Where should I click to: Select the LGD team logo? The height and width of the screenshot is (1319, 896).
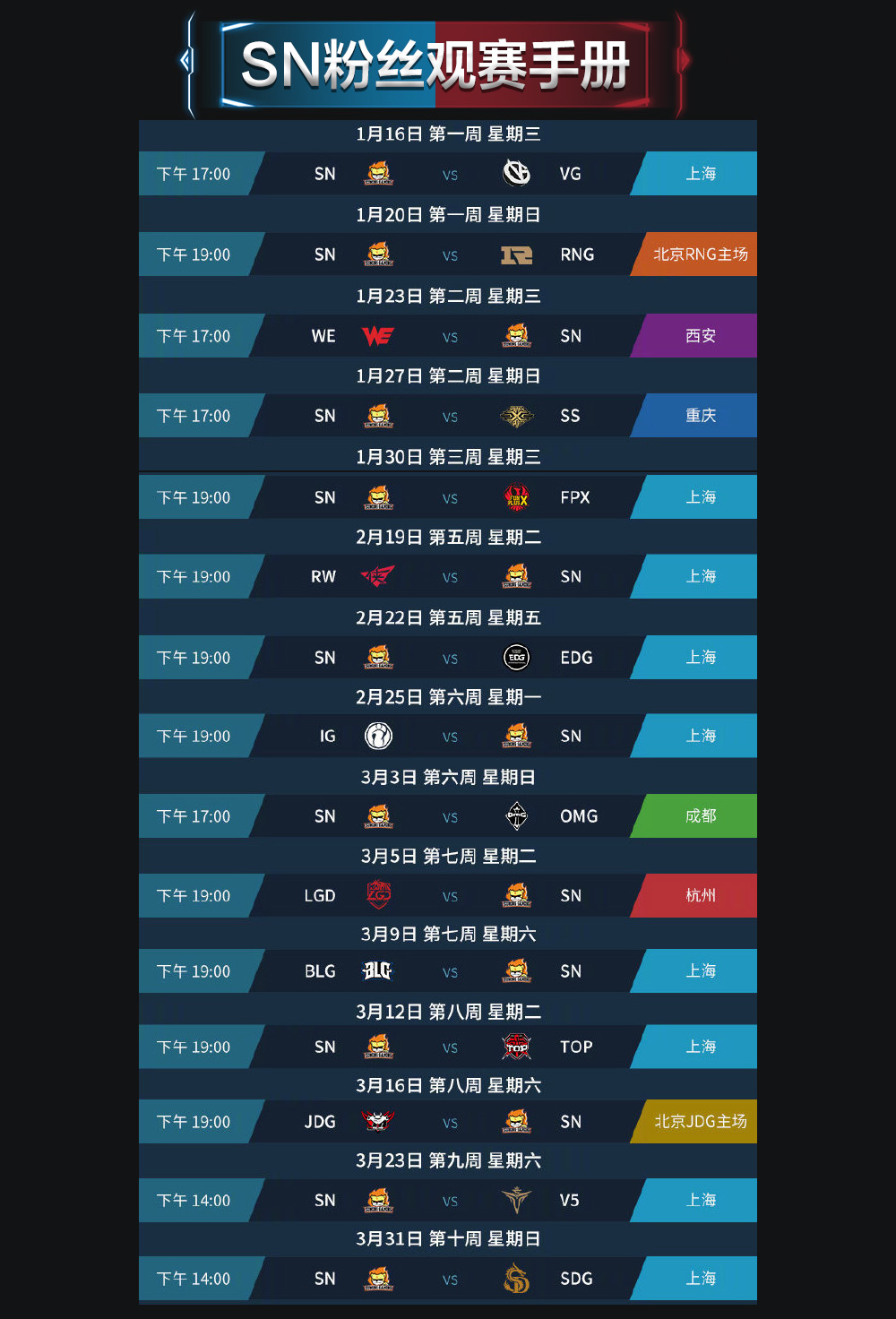click(378, 895)
